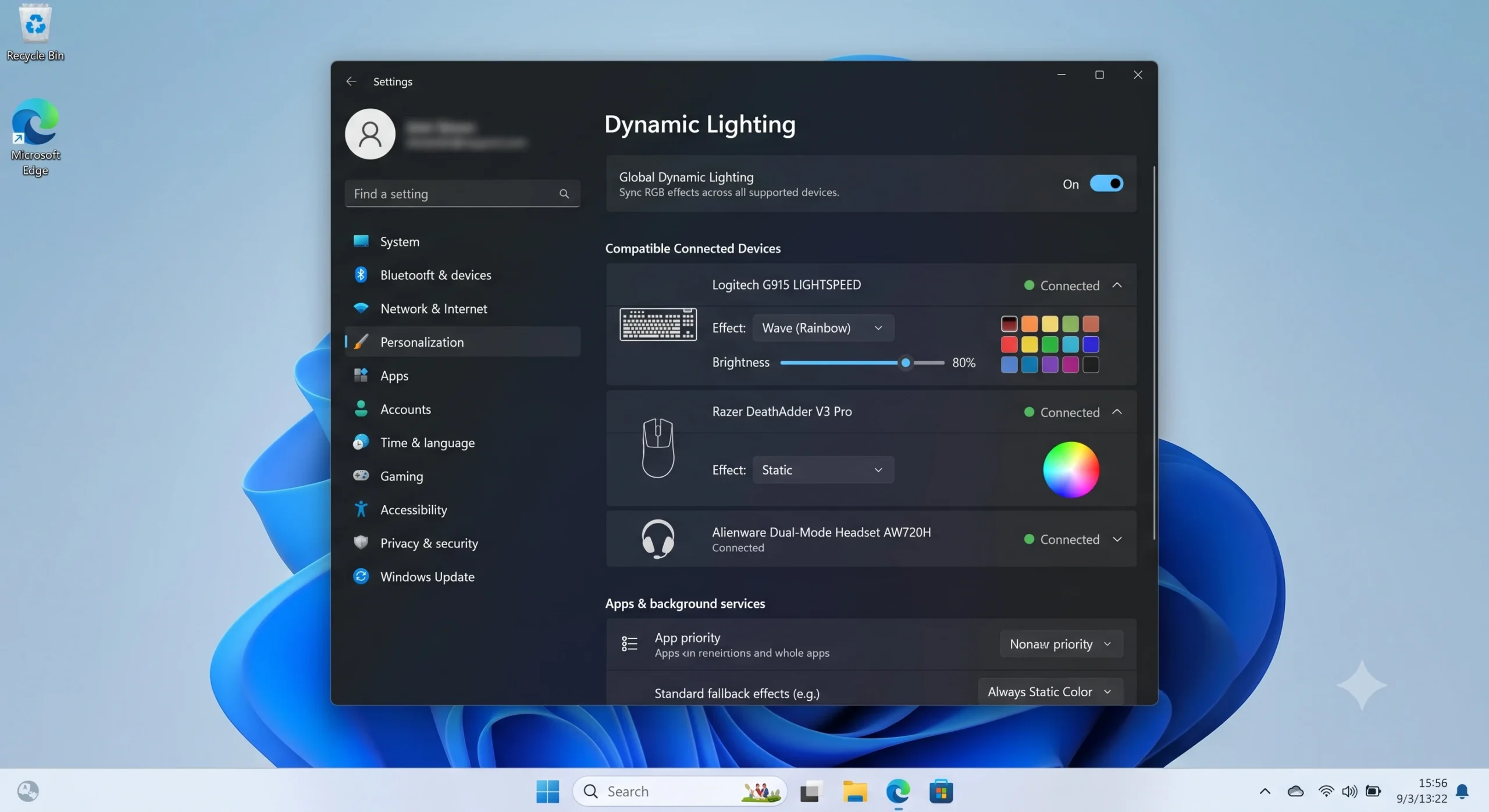Image resolution: width=1489 pixels, height=812 pixels.
Task: Select the Microsoft Edge desktop shortcut
Action: [35, 138]
